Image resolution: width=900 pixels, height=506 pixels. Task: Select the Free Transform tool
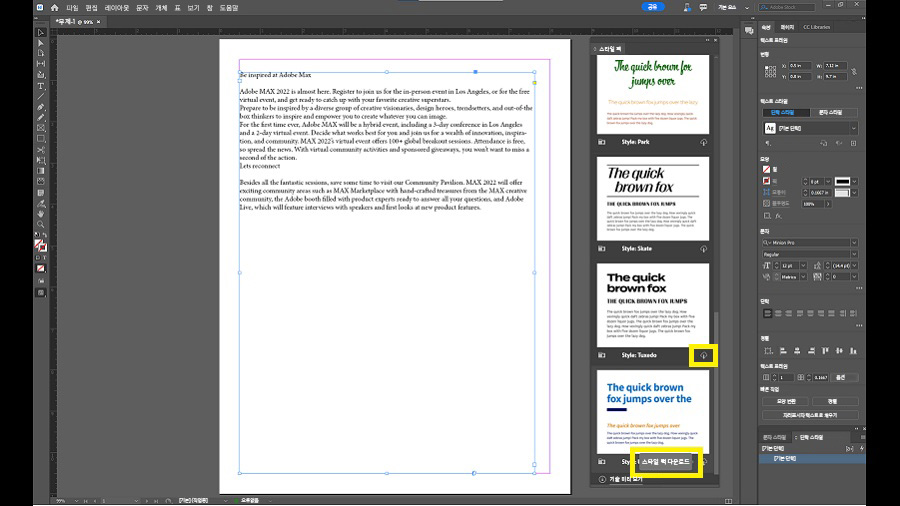click(41, 161)
